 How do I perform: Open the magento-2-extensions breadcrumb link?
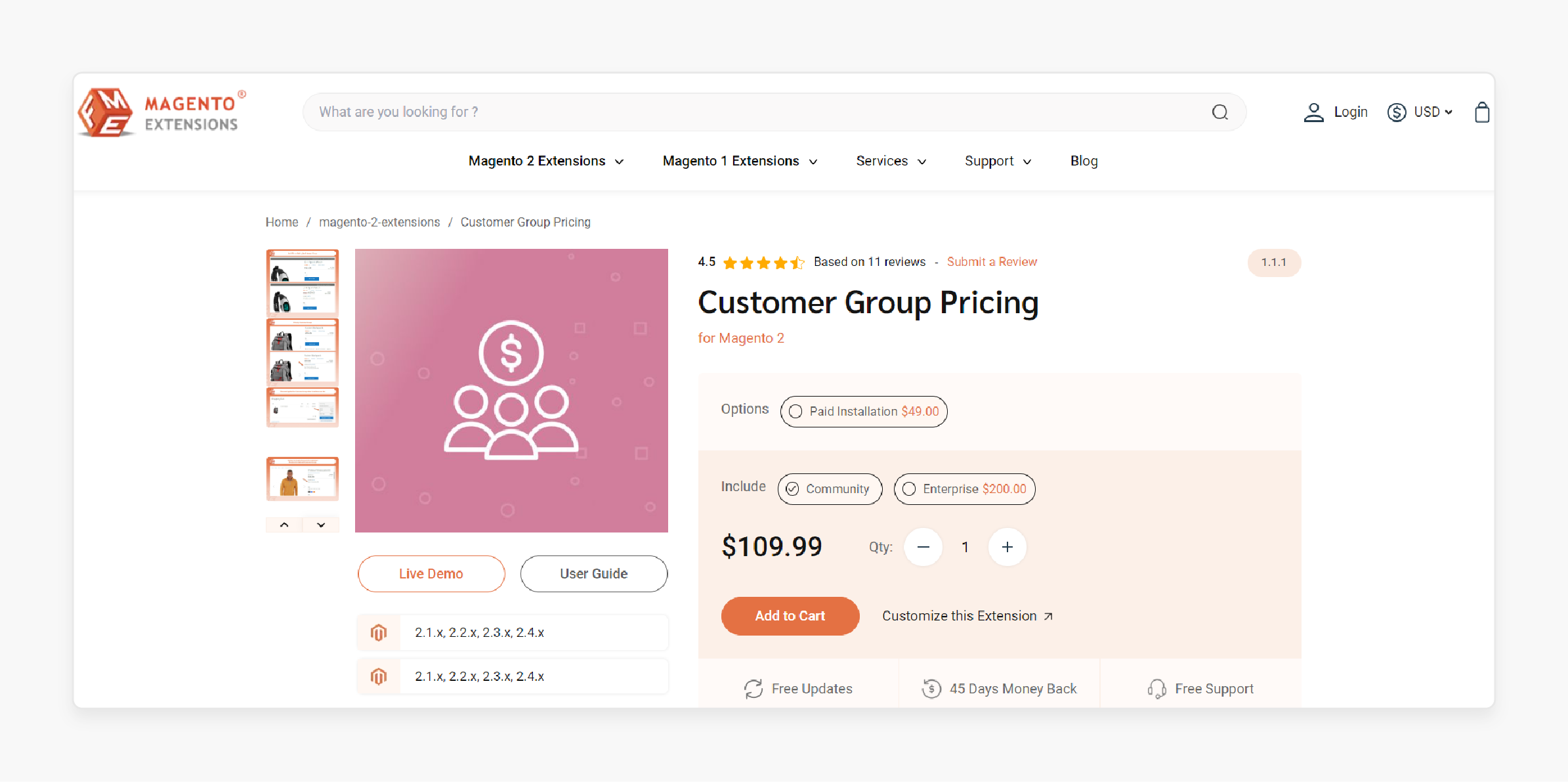click(379, 222)
